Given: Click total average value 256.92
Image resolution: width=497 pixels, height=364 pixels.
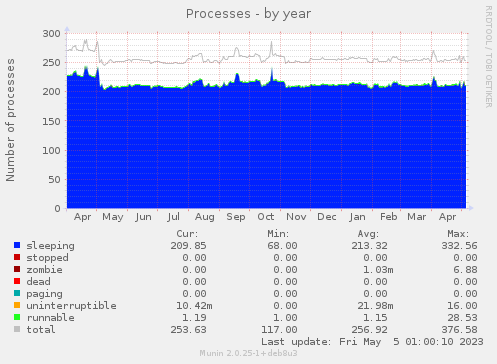Looking at the screenshot, I should pos(369,330).
